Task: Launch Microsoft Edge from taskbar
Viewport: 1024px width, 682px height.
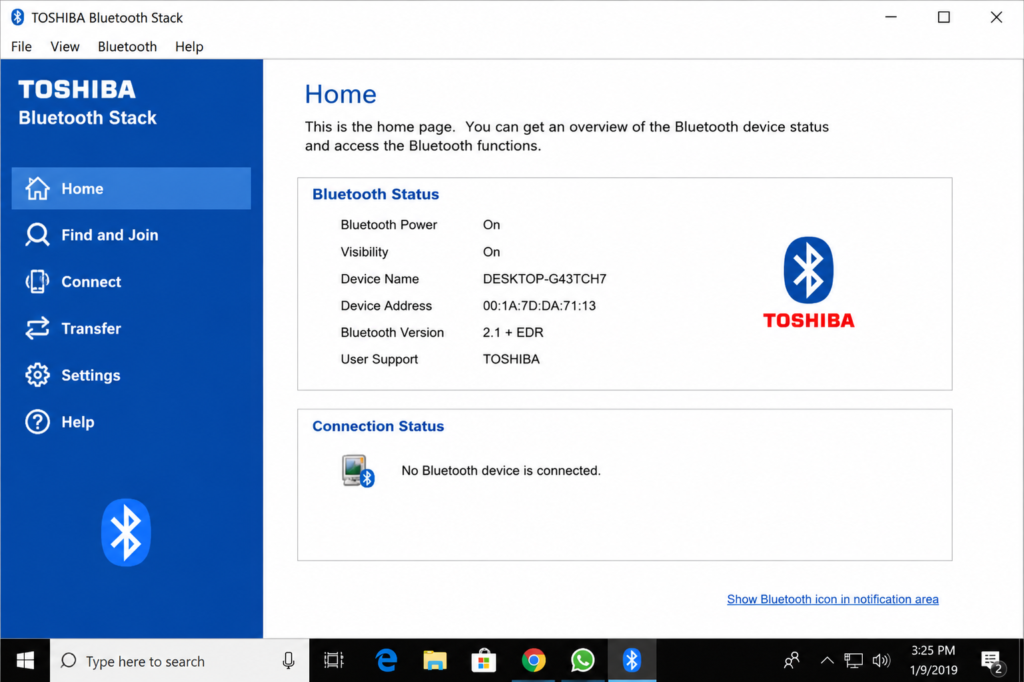Action: [387, 660]
